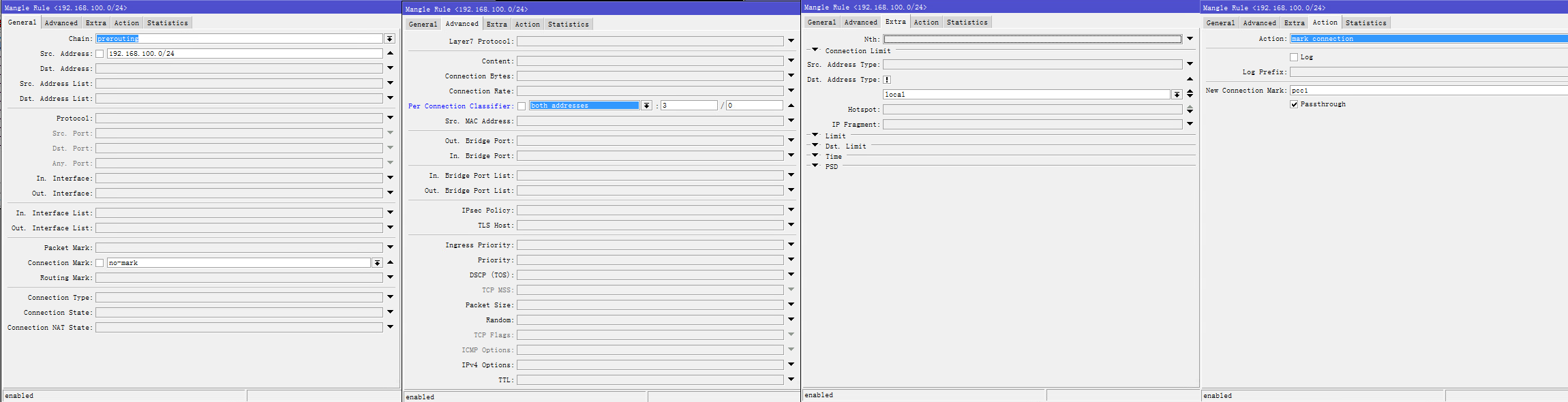This screenshot has width=1568, height=402.
Task: Expand the Protocol field arrow
Action: coord(390,118)
